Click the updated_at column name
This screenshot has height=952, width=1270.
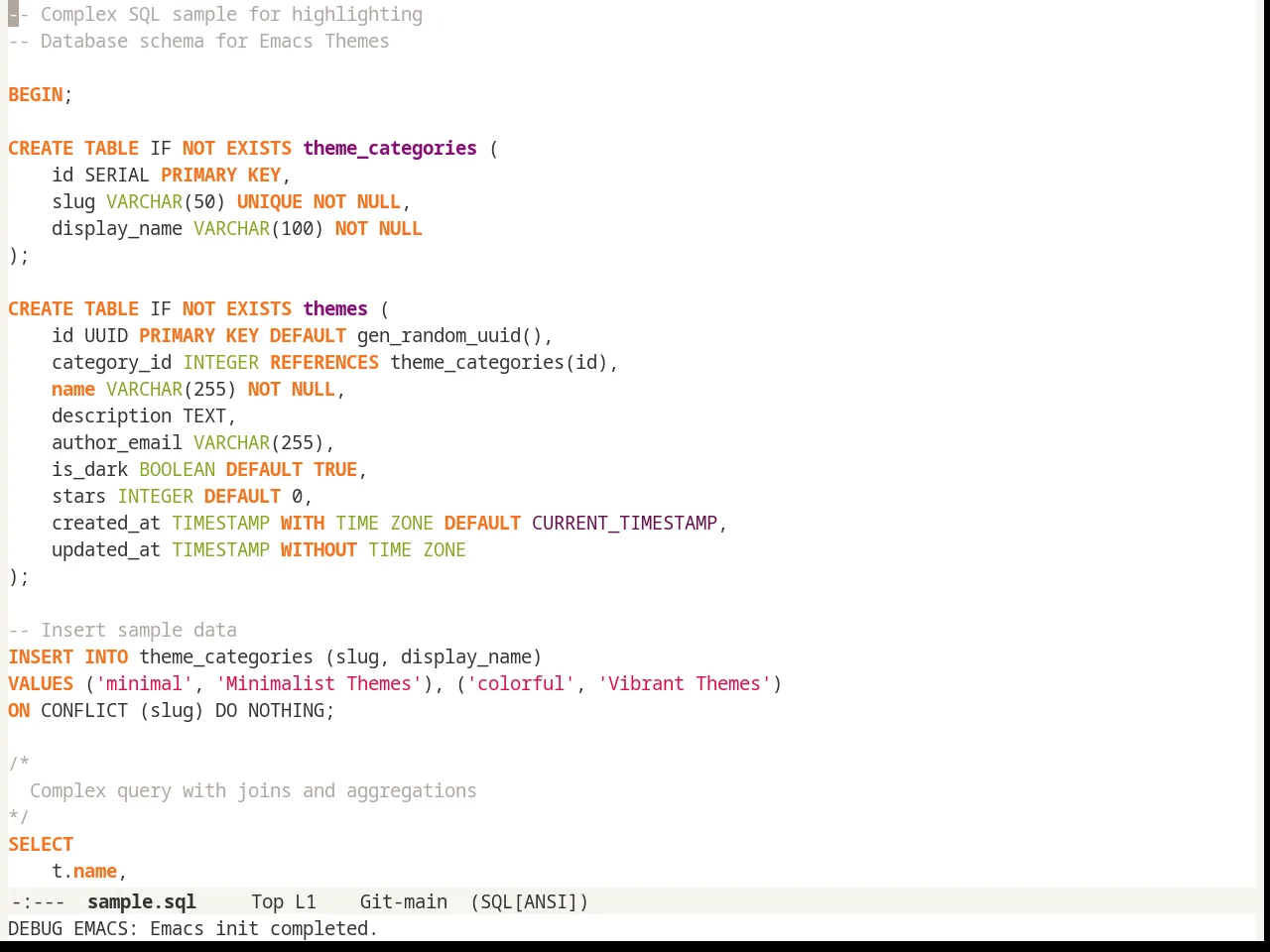click(106, 550)
